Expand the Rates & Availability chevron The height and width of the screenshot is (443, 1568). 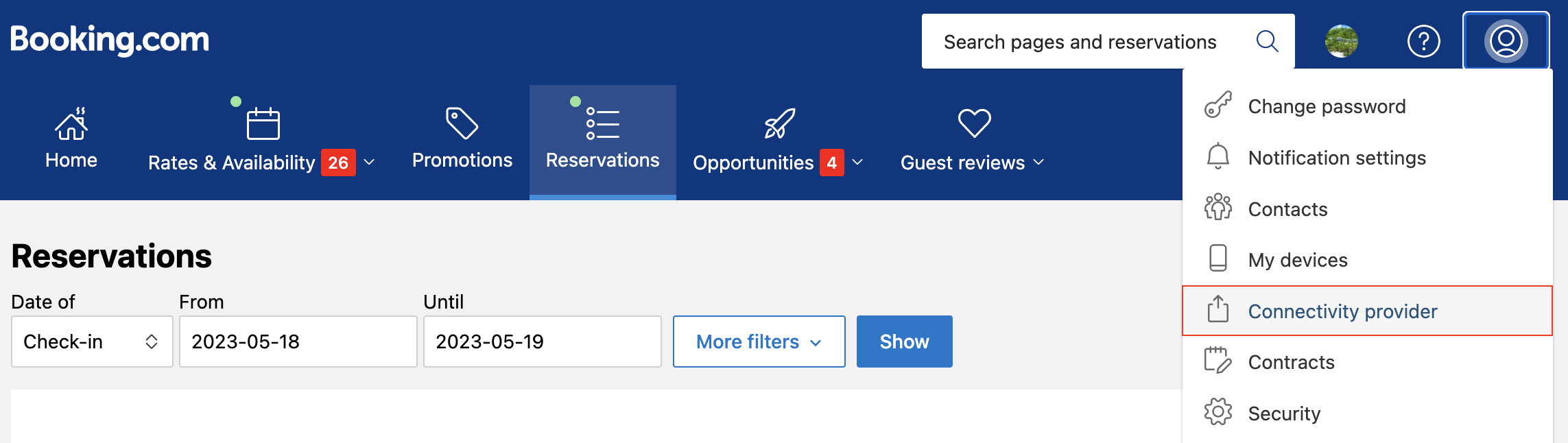369,163
